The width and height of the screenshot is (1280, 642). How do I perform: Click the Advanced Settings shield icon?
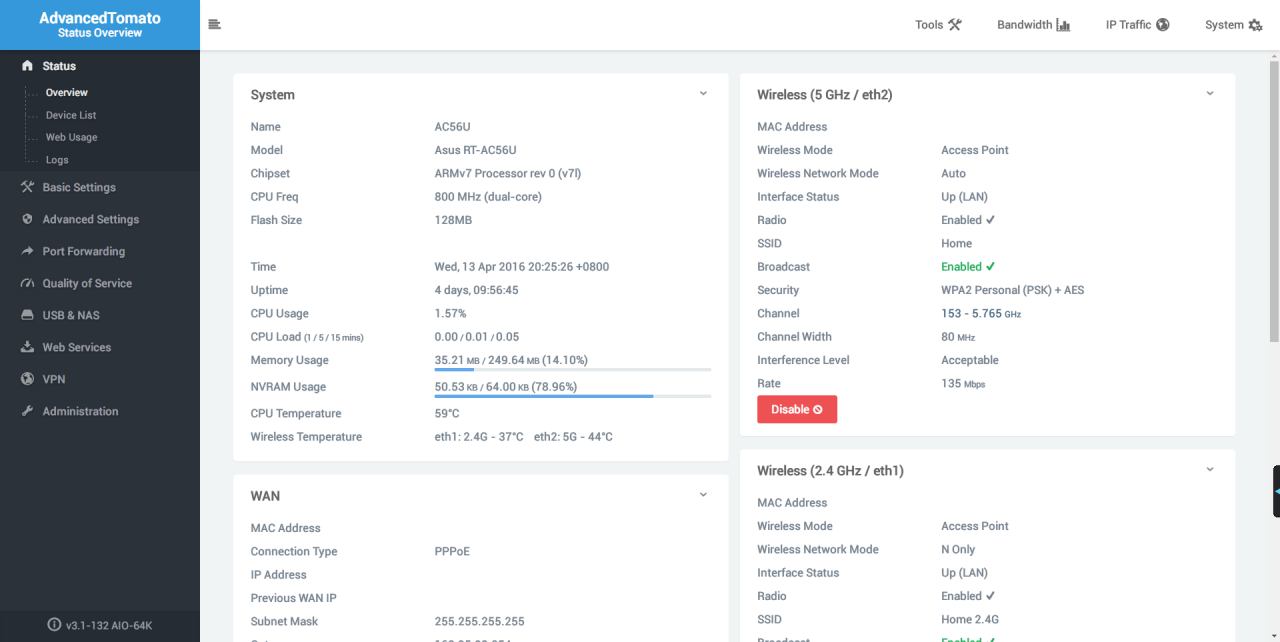(27, 219)
